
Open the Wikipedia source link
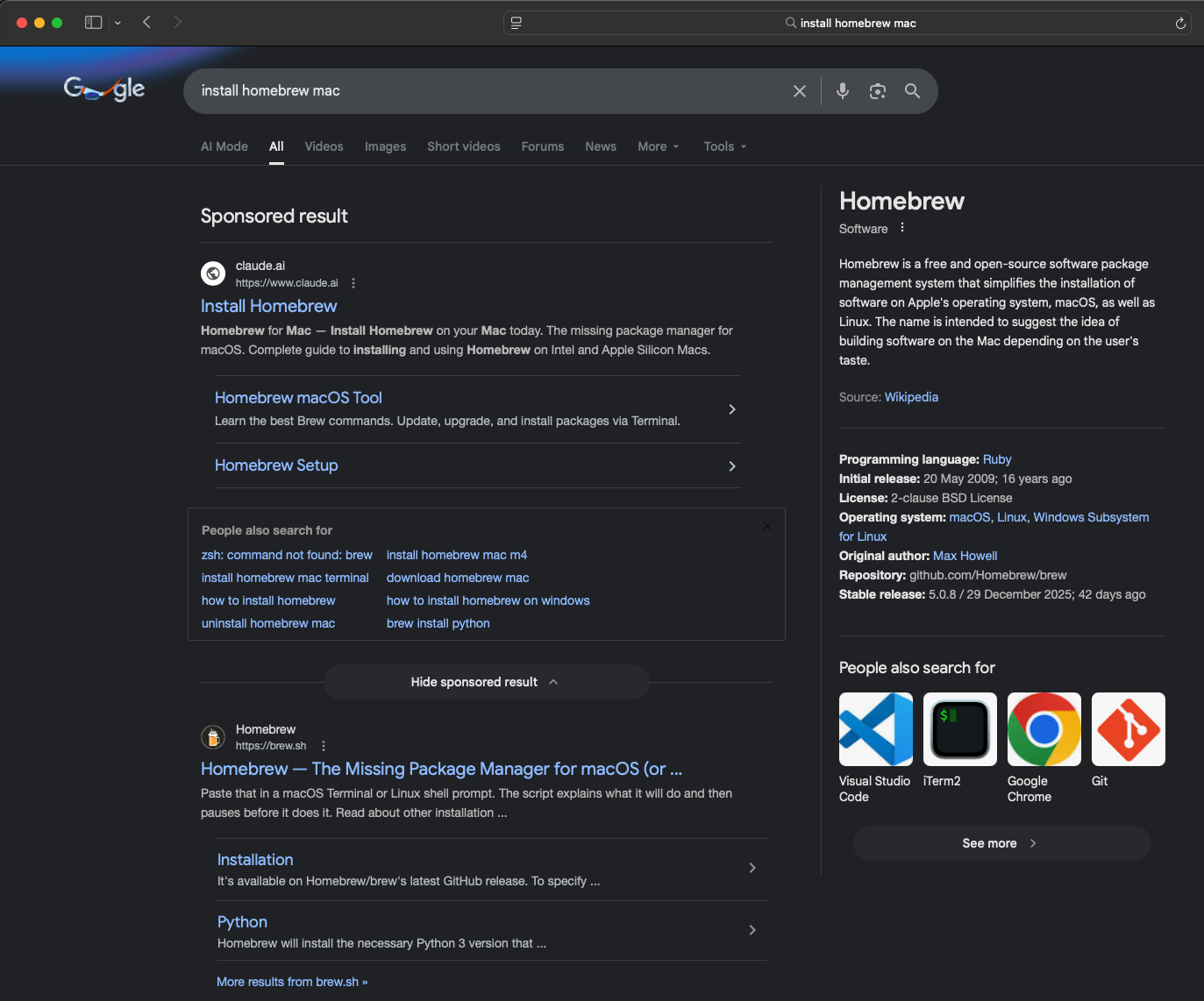click(911, 397)
